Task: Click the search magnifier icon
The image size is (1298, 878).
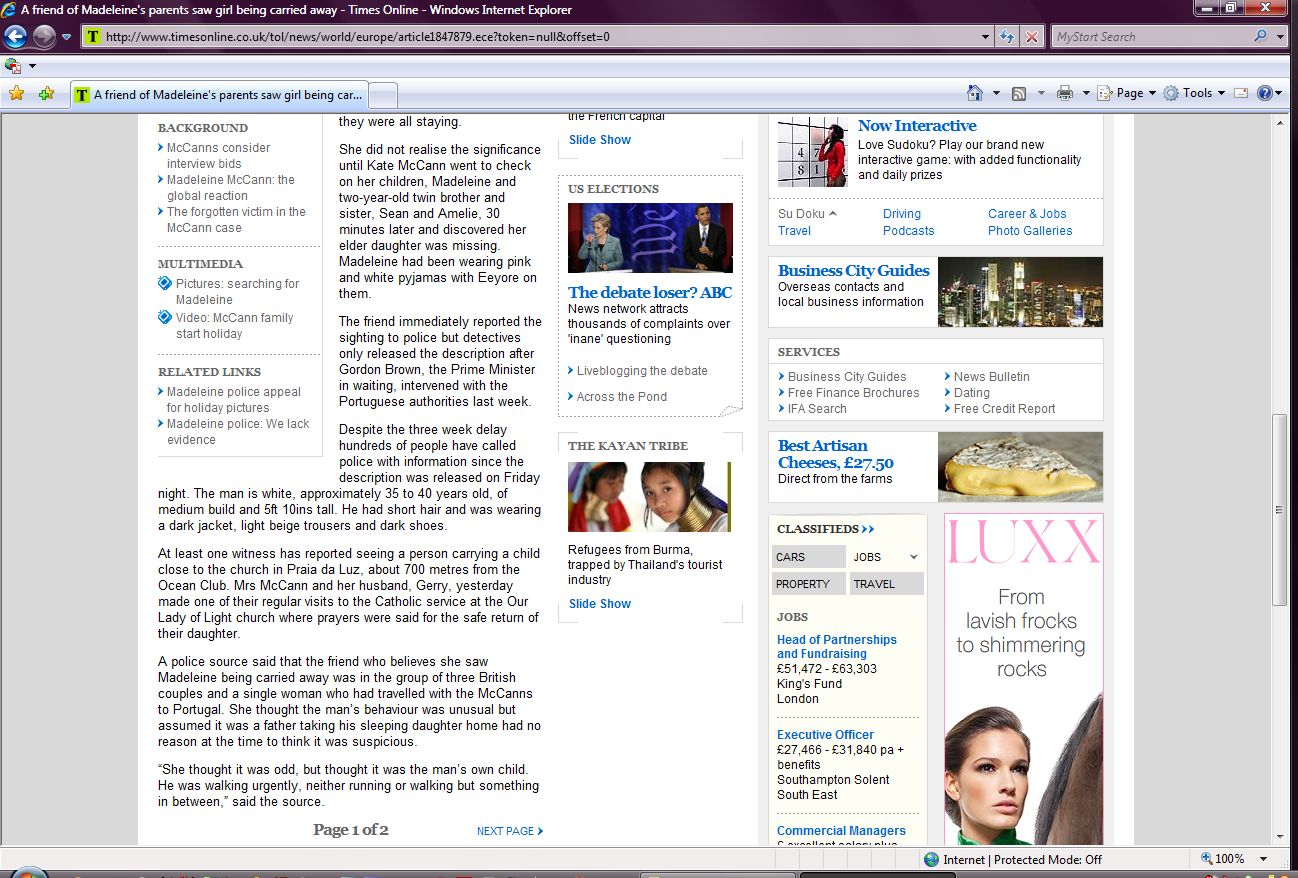Action: pos(1260,37)
